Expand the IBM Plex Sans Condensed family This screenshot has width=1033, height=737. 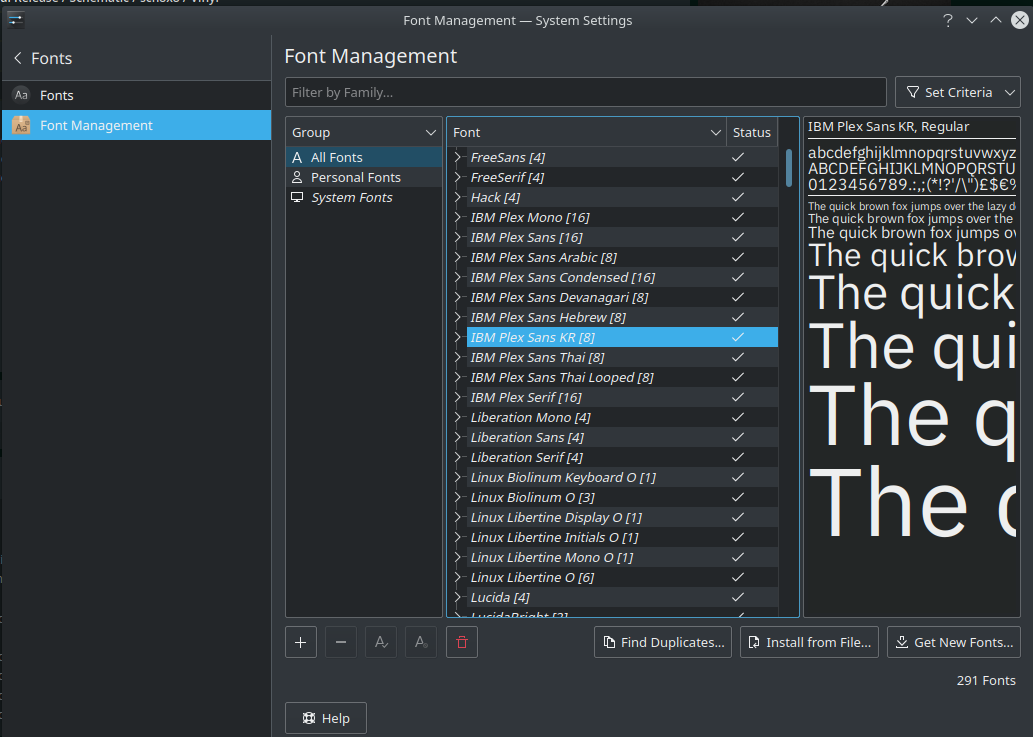tap(458, 277)
